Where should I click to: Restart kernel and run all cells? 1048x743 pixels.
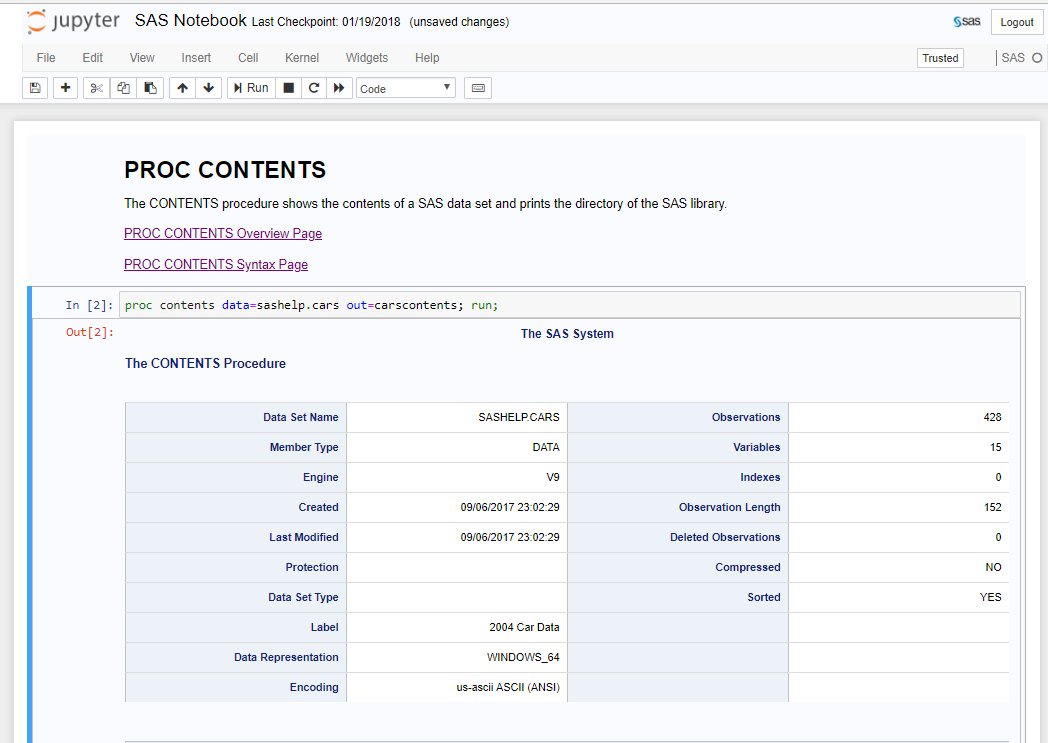(x=339, y=88)
